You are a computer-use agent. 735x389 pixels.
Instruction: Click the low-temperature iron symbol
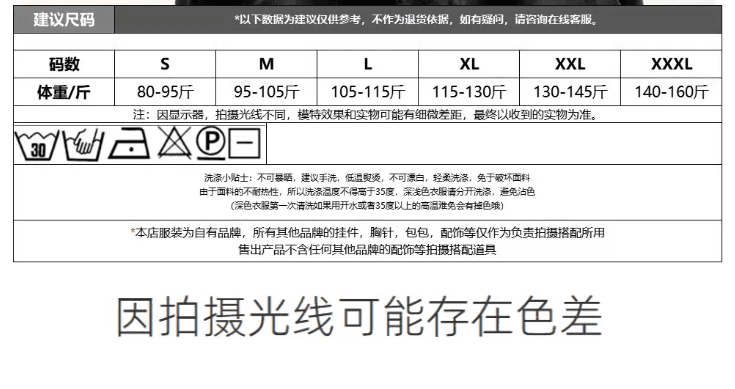point(129,143)
